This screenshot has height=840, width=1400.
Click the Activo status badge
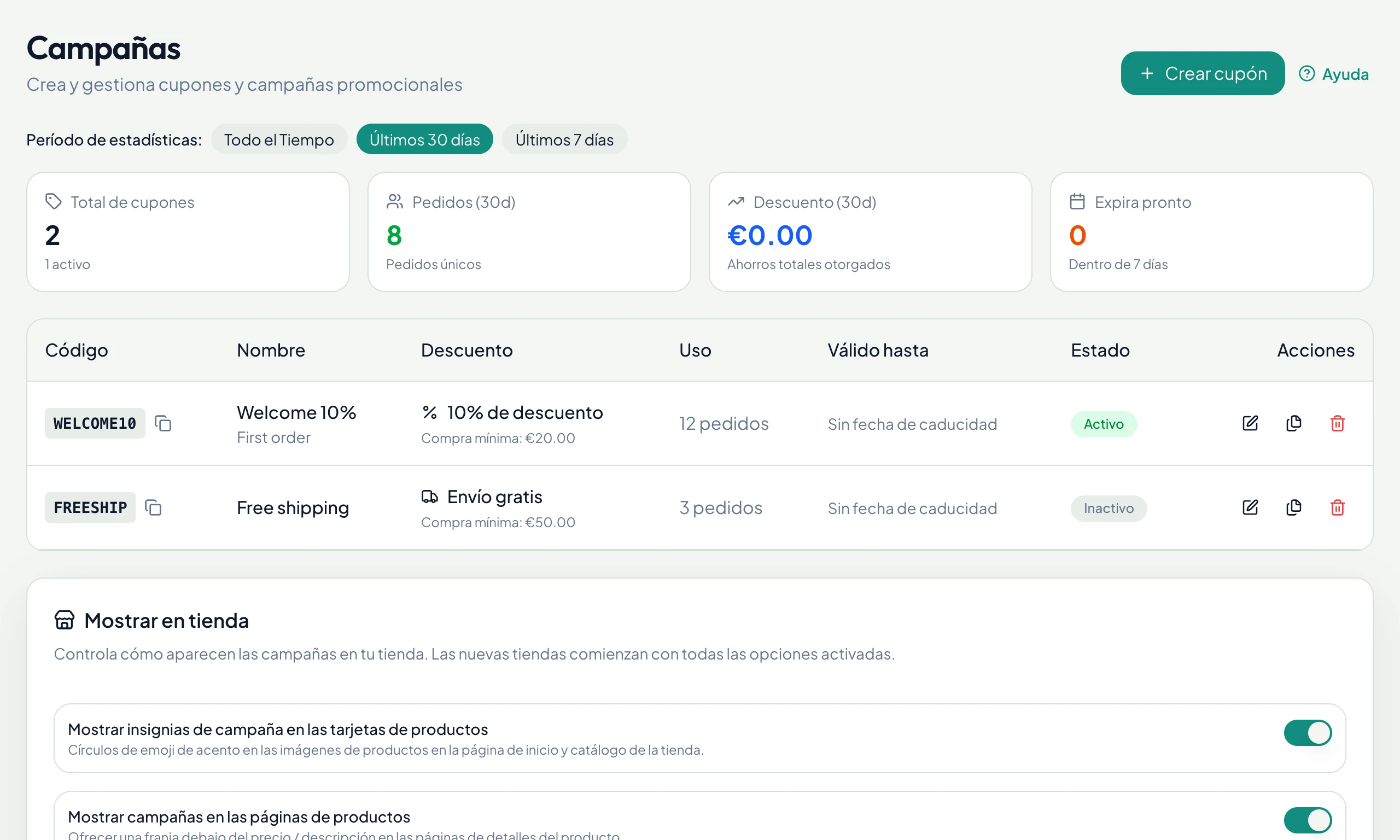(1104, 424)
